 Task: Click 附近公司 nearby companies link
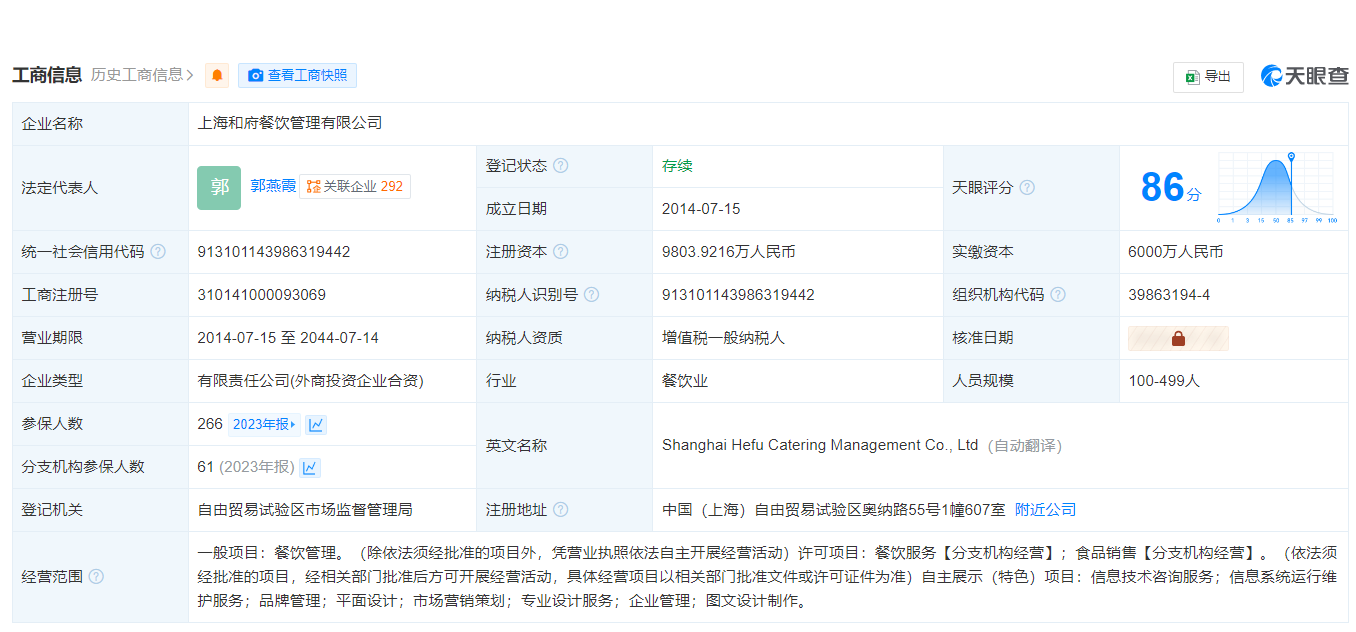[1045, 510]
